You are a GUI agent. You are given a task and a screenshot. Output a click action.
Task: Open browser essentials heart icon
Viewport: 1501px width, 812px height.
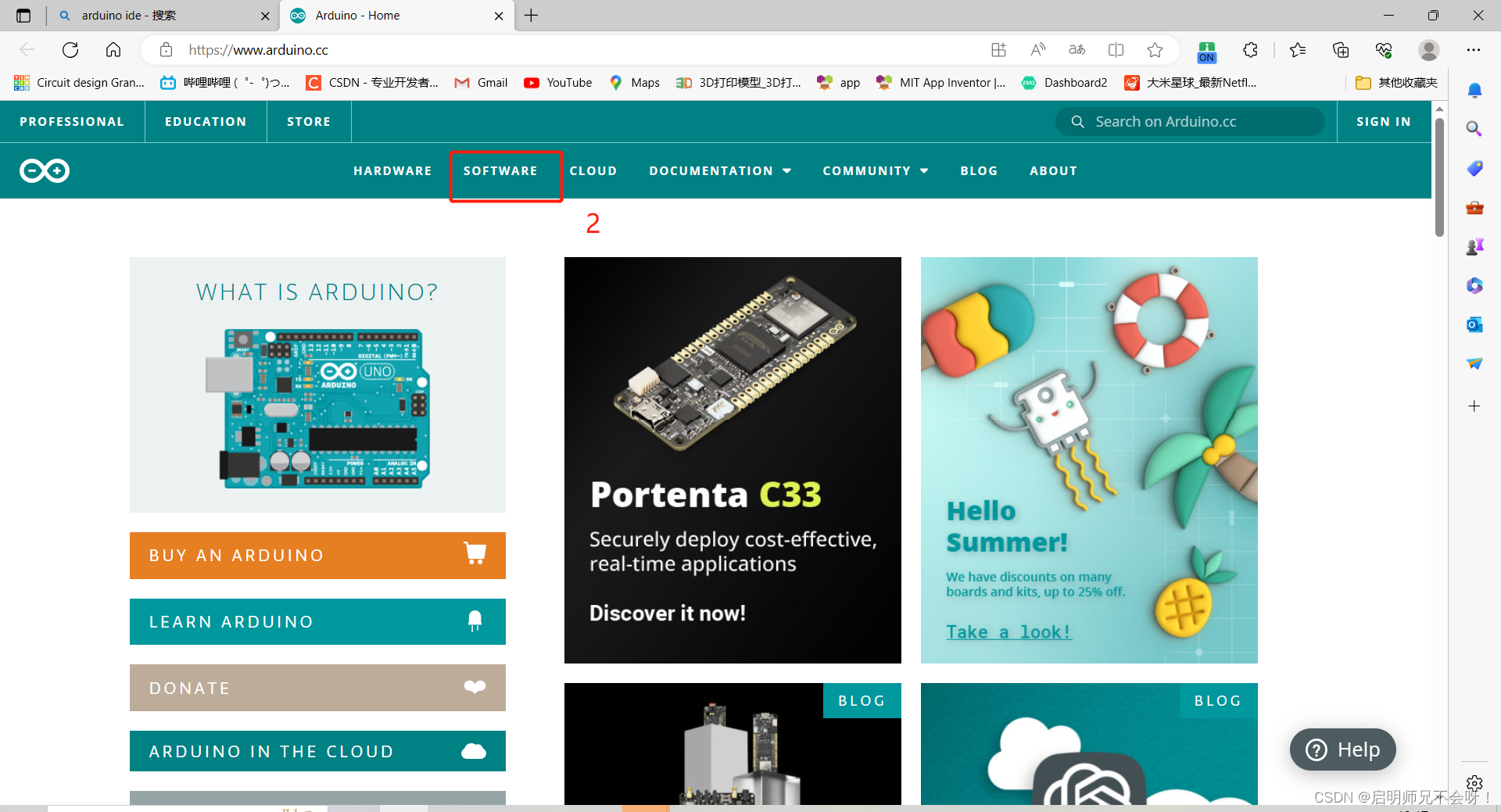1384,50
